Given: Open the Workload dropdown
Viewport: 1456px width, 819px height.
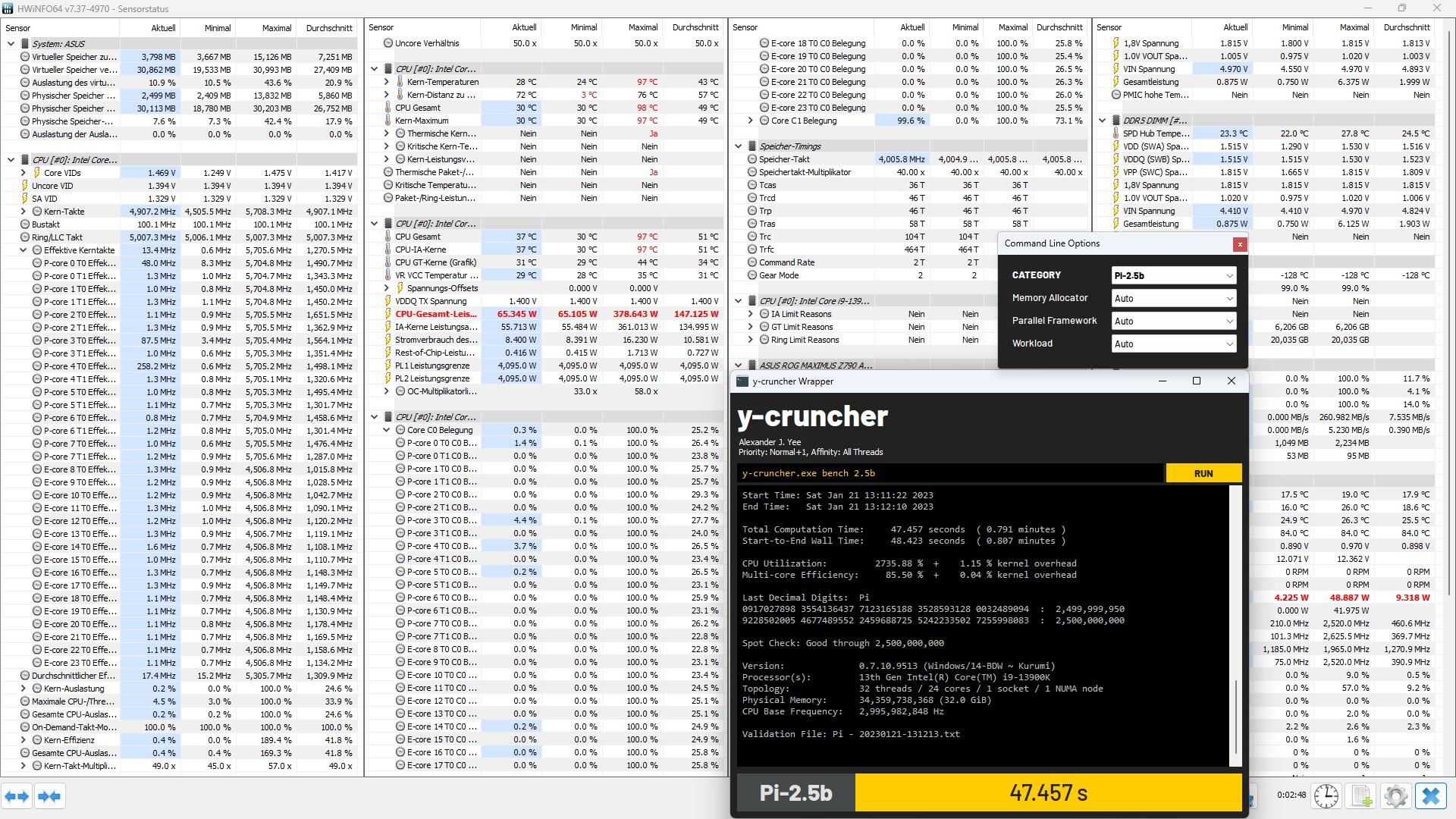Looking at the screenshot, I should (1173, 344).
